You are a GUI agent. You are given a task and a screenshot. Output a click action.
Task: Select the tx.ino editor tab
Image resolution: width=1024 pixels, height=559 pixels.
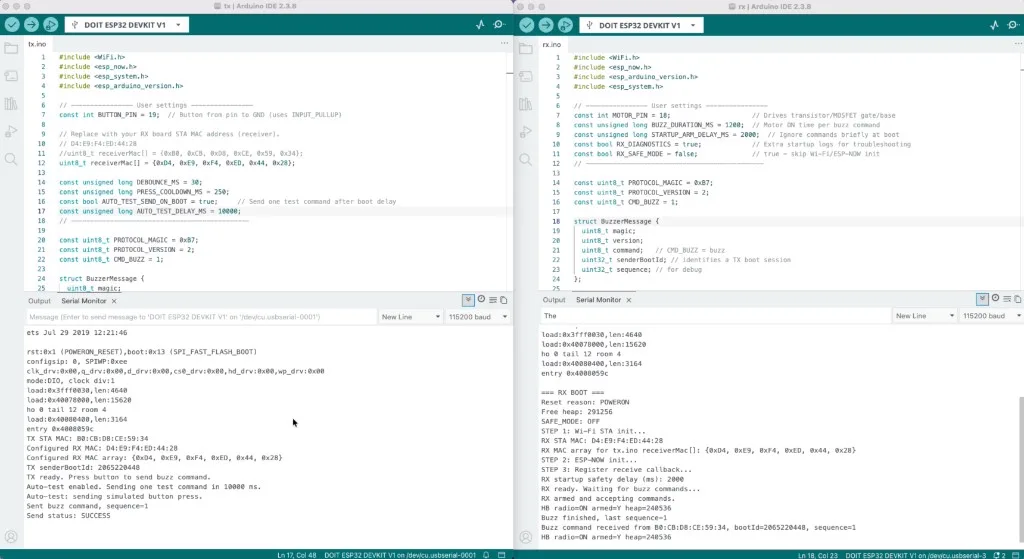coord(37,44)
